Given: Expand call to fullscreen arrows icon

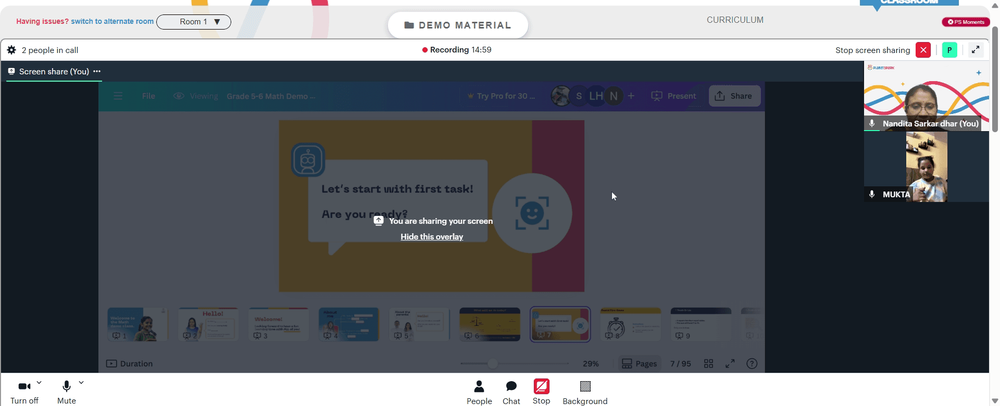Looking at the screenshot, I should (x=976, y=50).
